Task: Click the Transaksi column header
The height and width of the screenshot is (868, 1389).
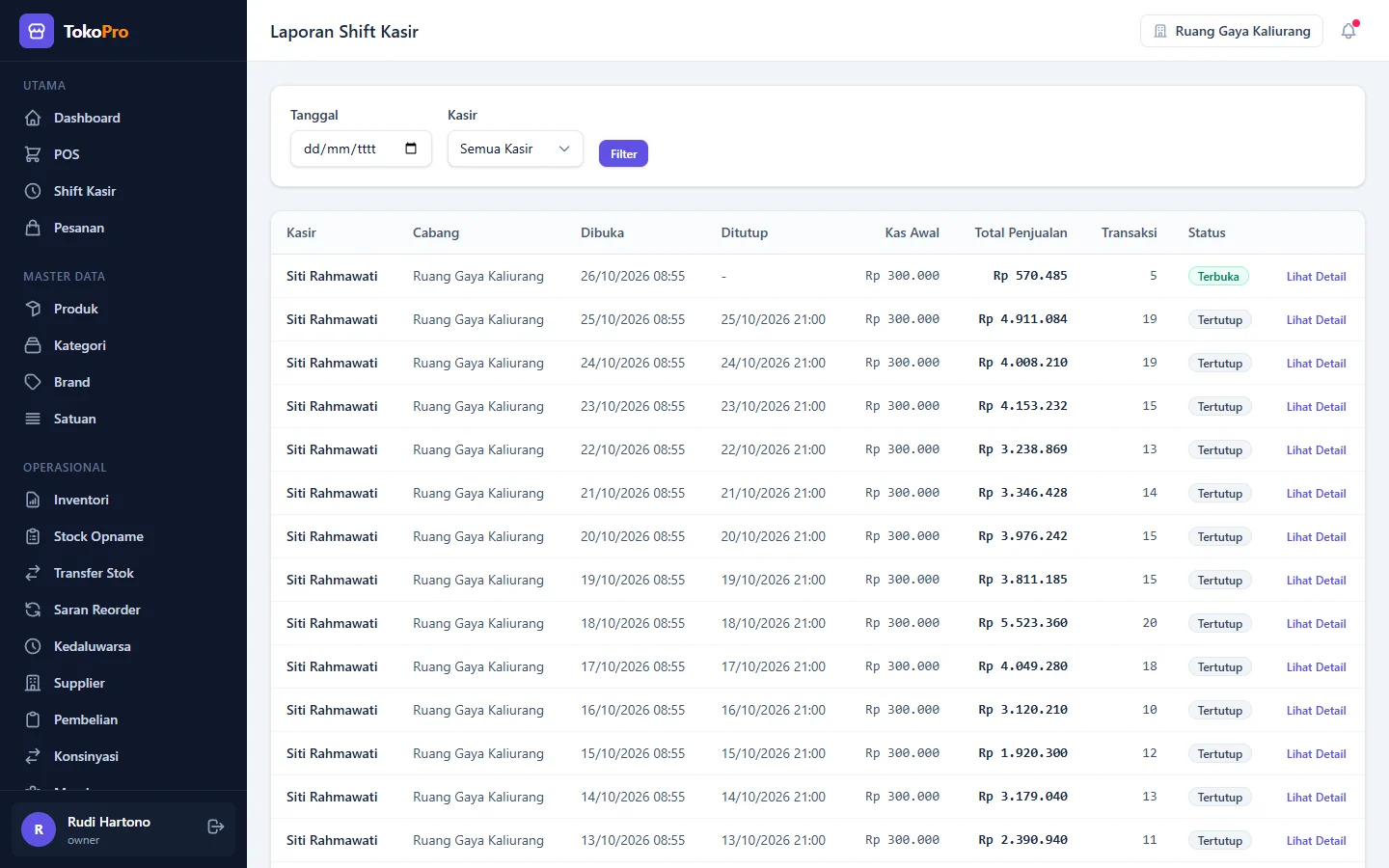Action: coord(1130,232)
